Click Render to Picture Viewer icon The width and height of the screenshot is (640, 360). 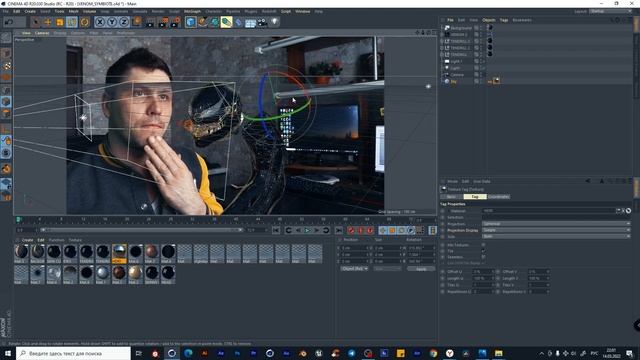point(163,22)
